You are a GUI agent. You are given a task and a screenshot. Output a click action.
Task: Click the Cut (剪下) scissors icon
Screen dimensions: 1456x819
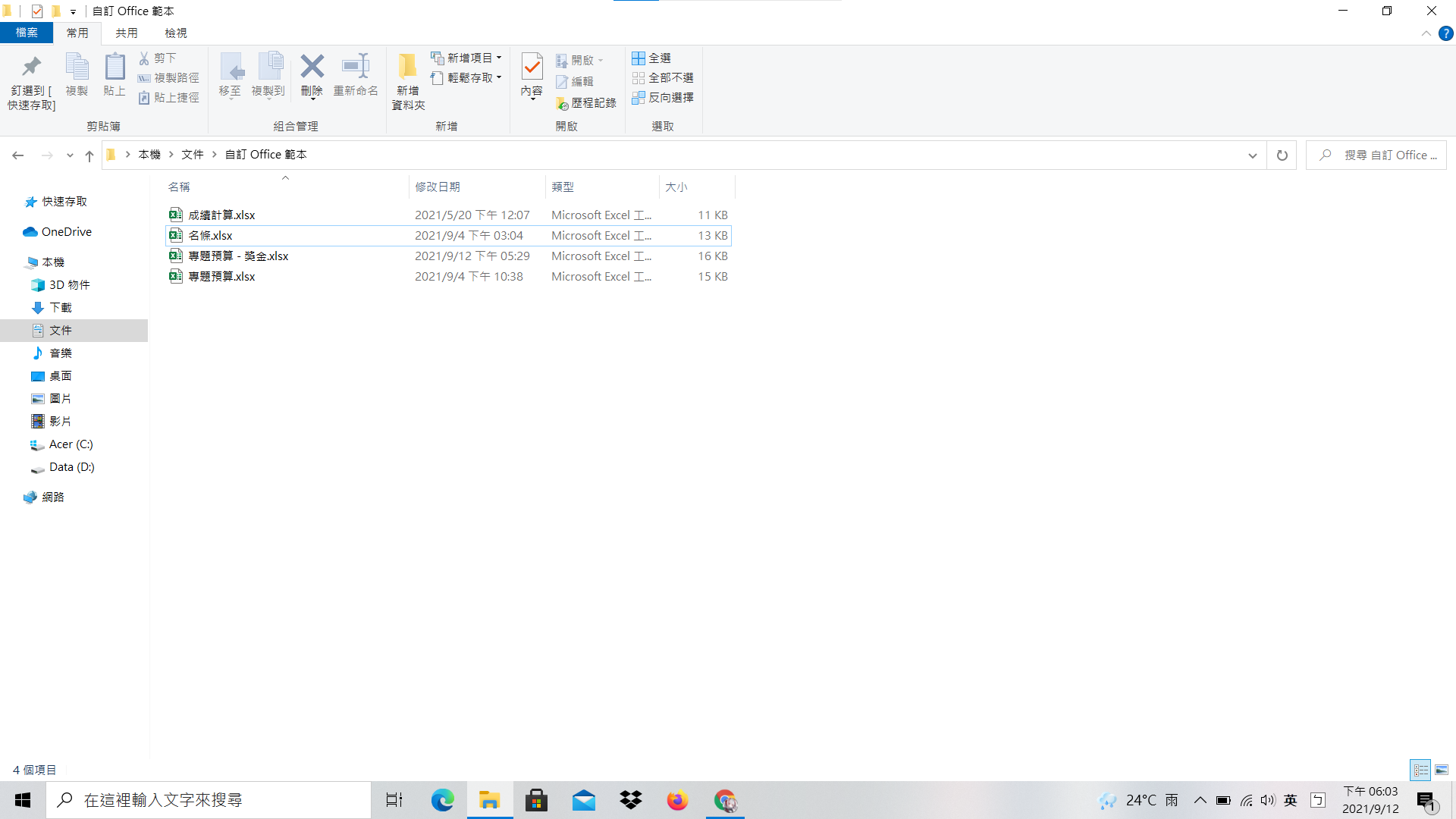point(158,58)
